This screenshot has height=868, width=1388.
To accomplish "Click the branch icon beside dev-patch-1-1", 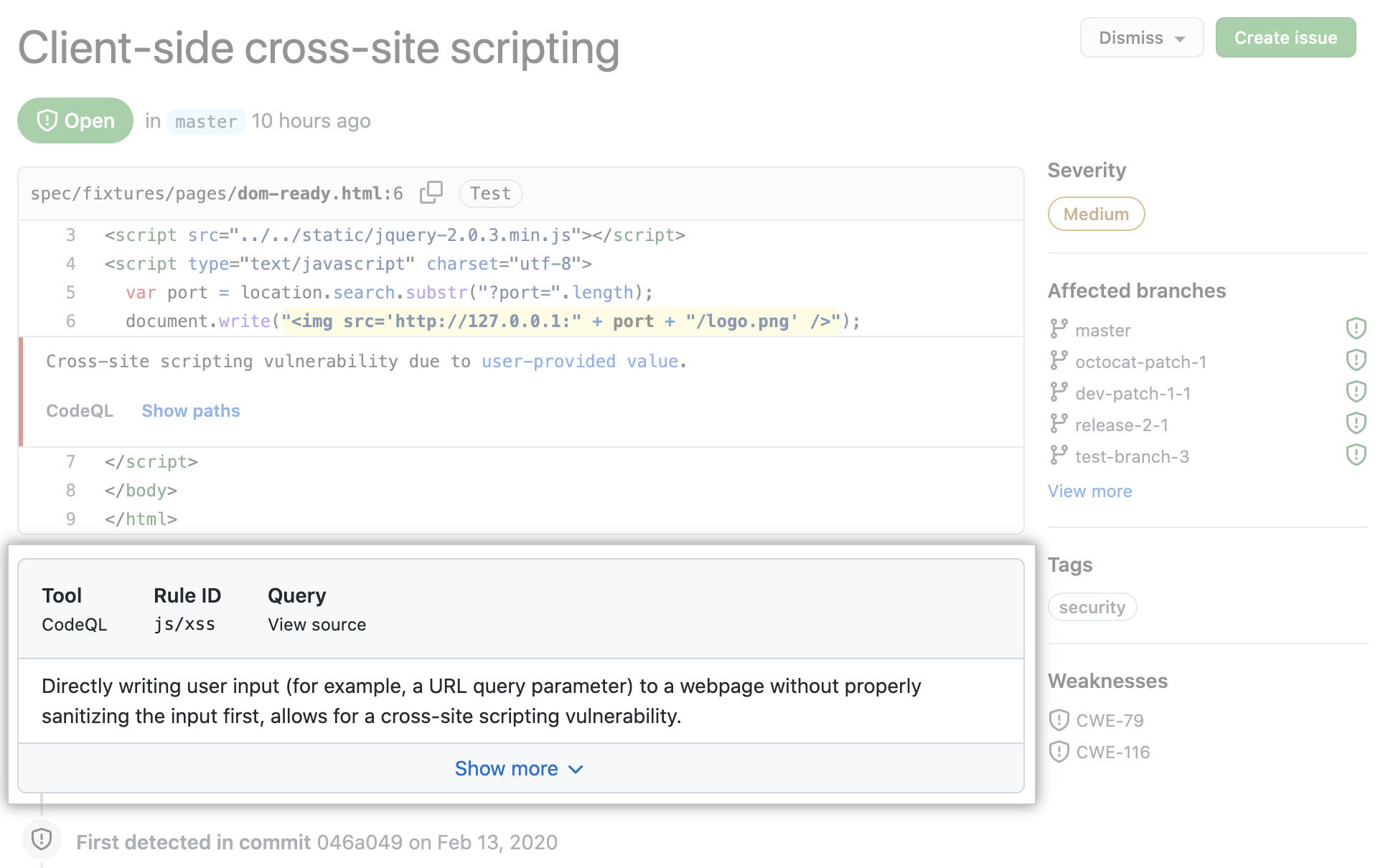I will 1059,392.
